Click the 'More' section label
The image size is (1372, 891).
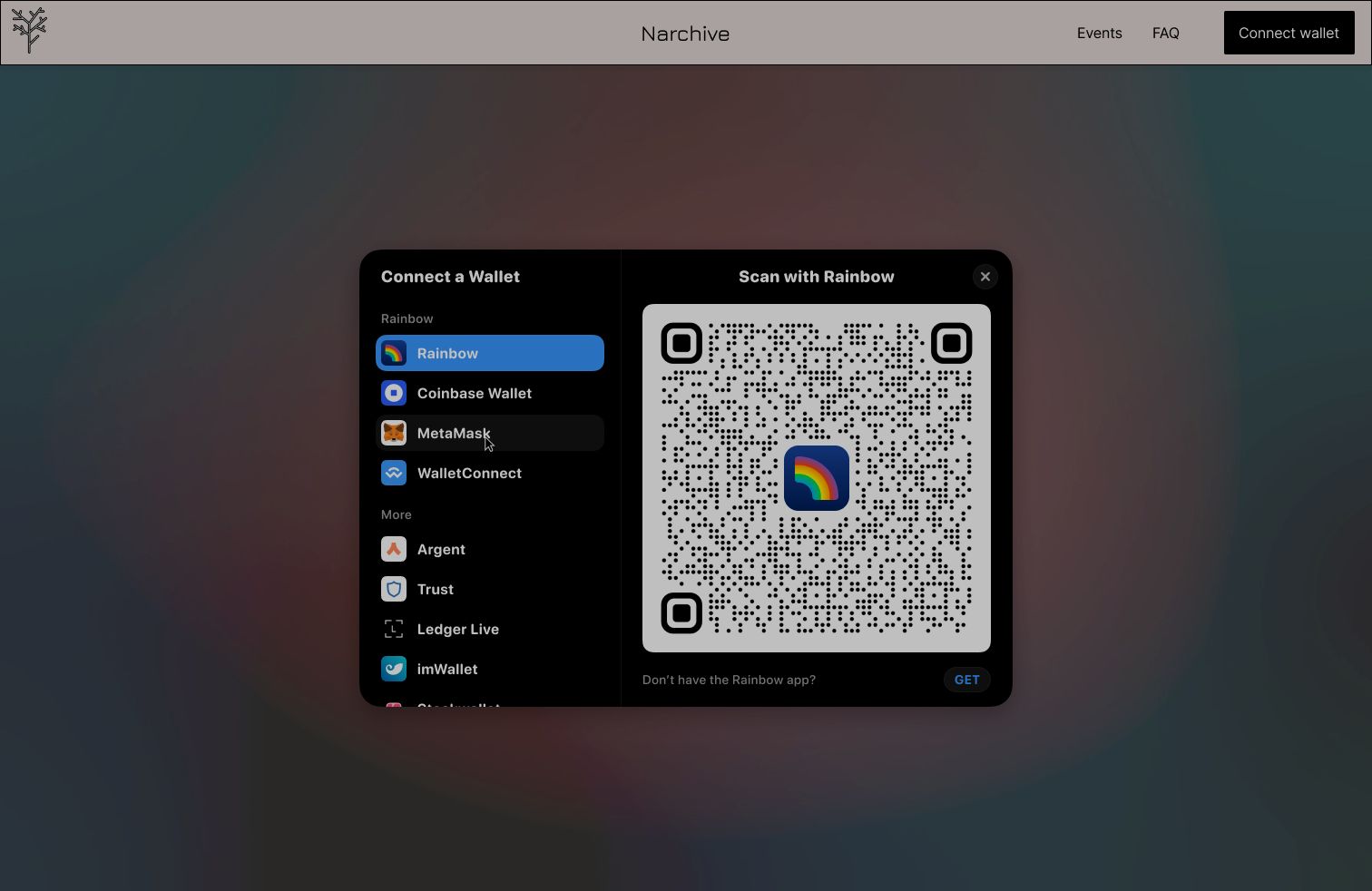pyautogui.click(x=397, y=514)
